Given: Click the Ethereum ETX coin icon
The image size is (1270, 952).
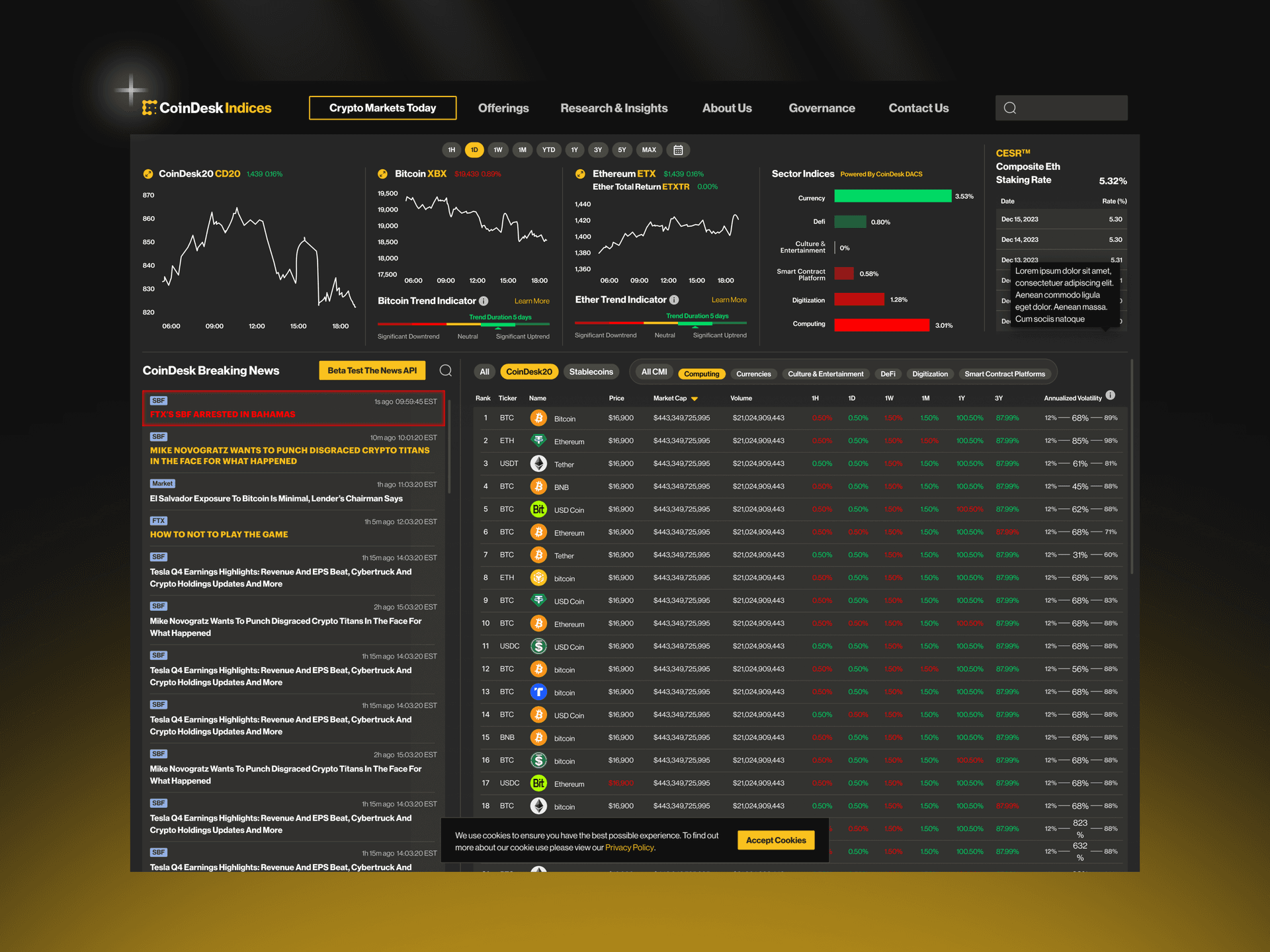Looking at the screenshot, I should [580, 174].
